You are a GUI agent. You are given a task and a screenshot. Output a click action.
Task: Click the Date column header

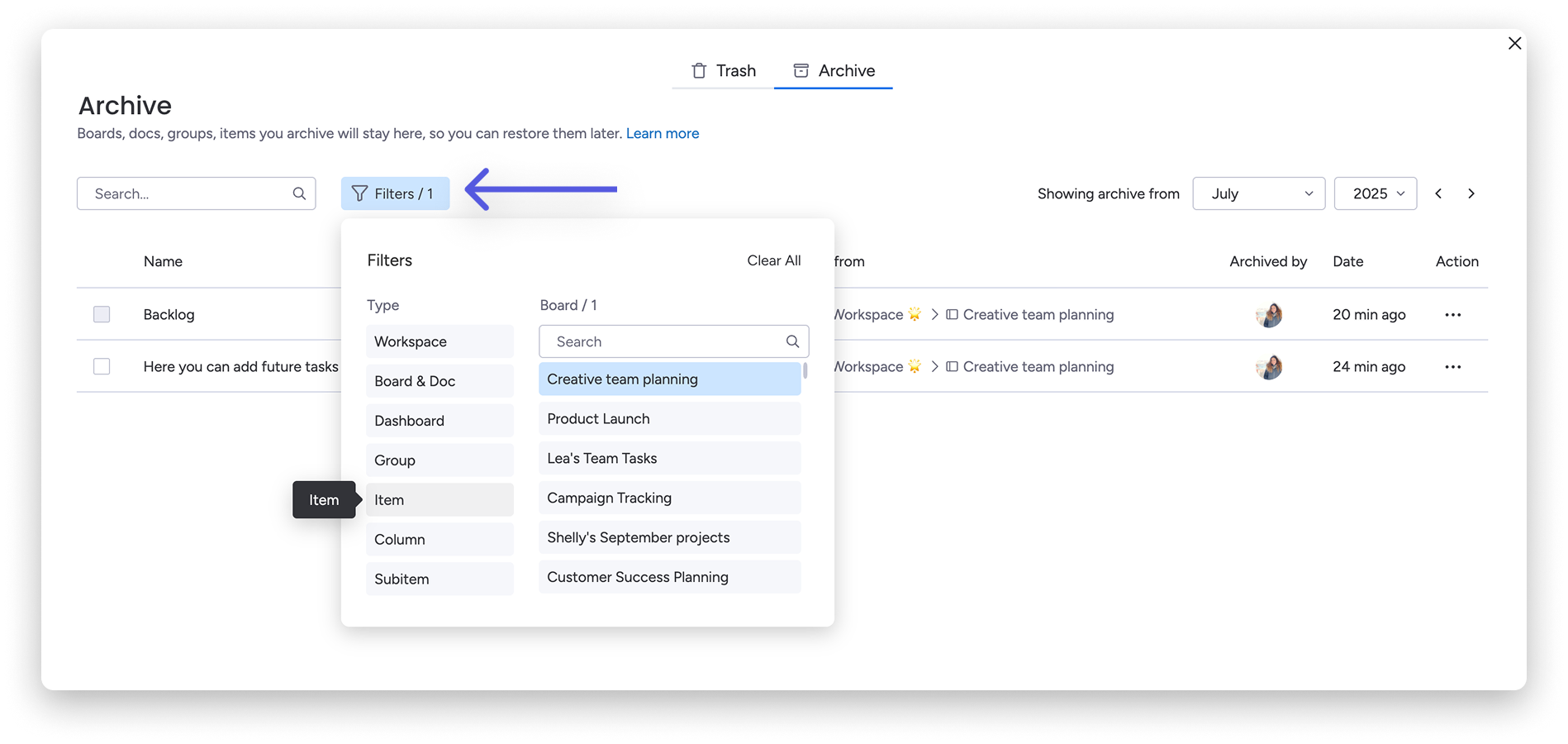tap(1348, 261)
